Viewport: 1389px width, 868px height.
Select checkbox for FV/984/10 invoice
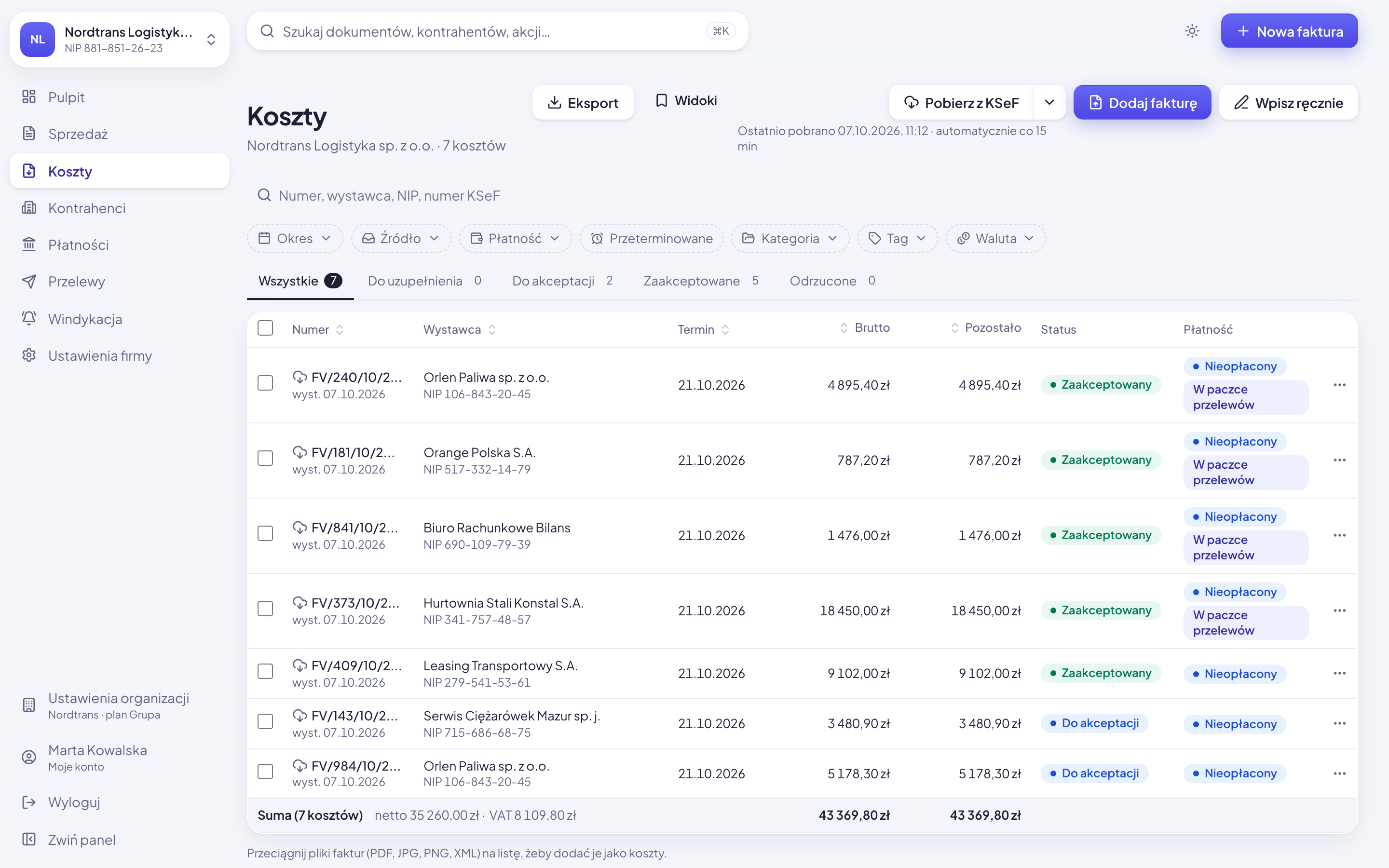pos(265,772)
